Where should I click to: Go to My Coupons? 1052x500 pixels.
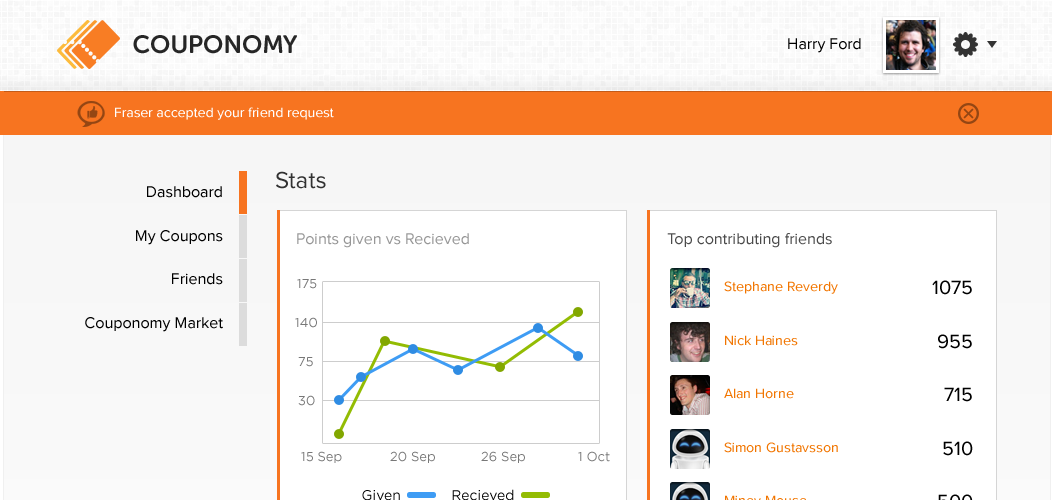pyautogui.click(x=179, y=236)
